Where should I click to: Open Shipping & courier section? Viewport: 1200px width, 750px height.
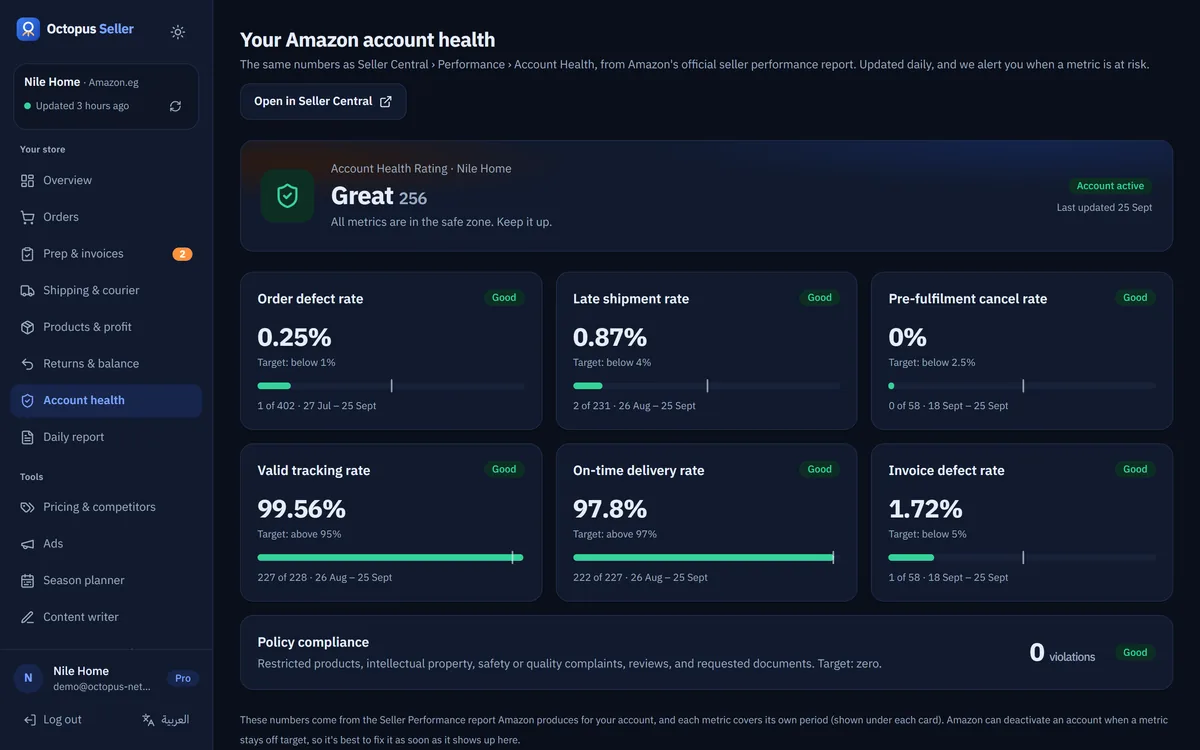pyautogui.click(x=106, y=291)
